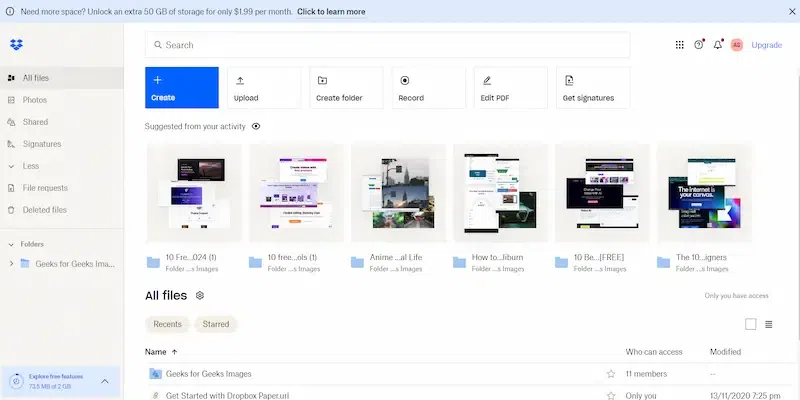
Task: Open Shared in the sidebar
Action: tap(62, 122)
